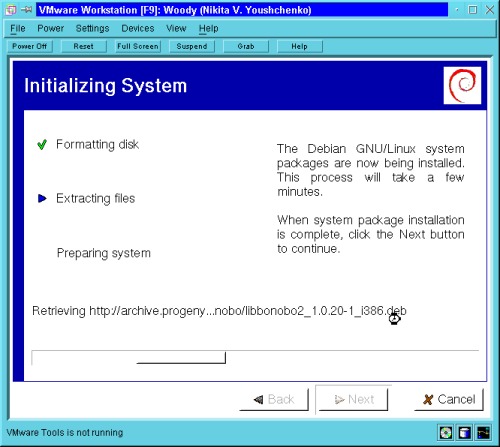This screenshot has width=500, height=447.
Task: Click the pin icon in title bar
Action: 26,10
